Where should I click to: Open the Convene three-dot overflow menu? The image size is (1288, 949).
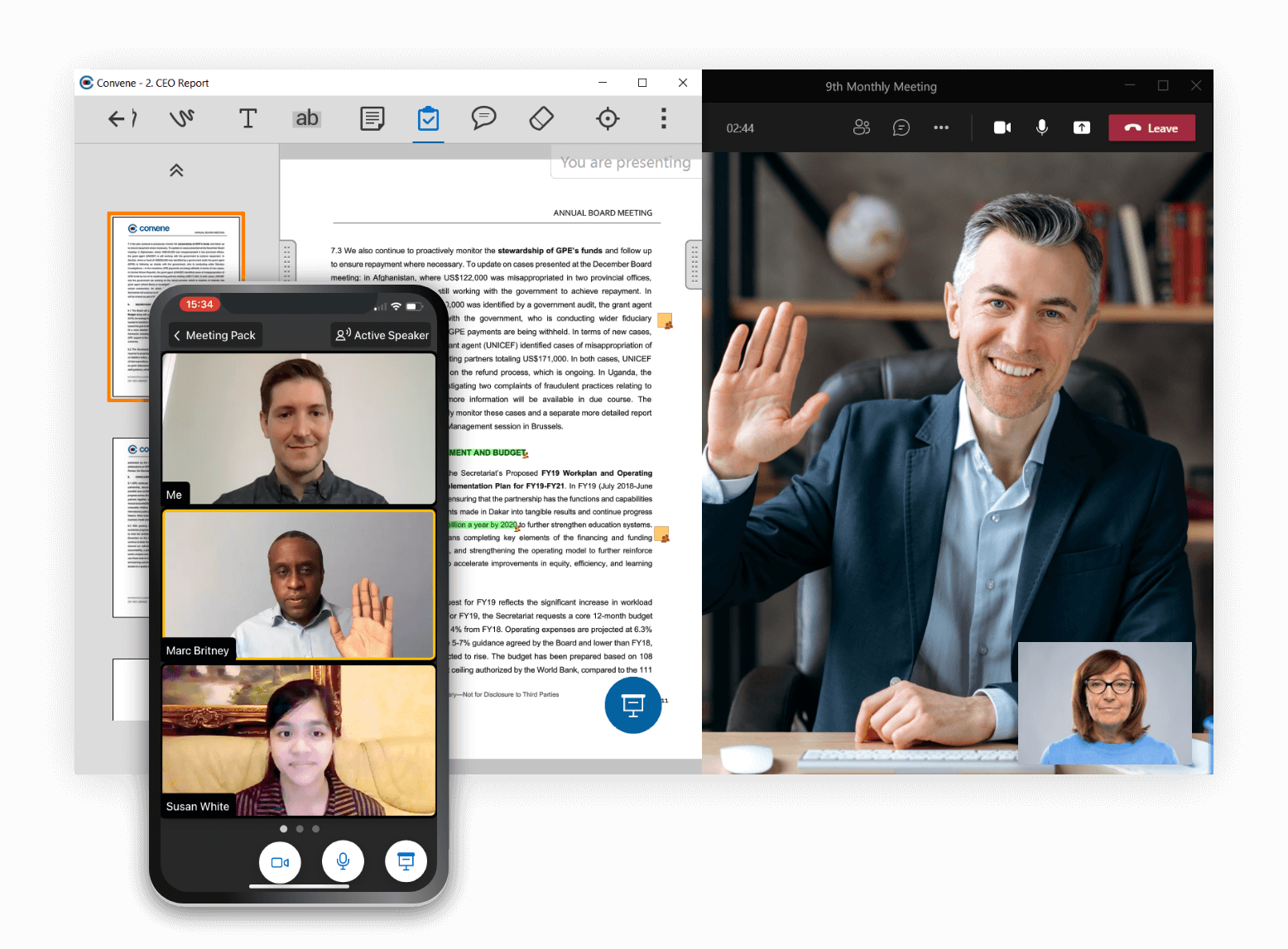pyautogui.click(x=664, y=118)
